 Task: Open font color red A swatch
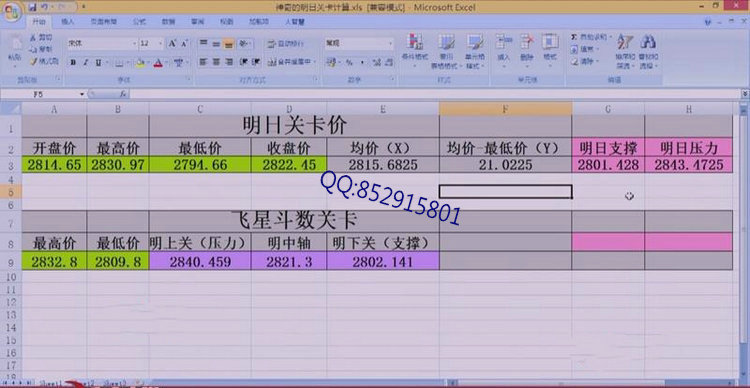pyautogui.click(x=158, y=63)
